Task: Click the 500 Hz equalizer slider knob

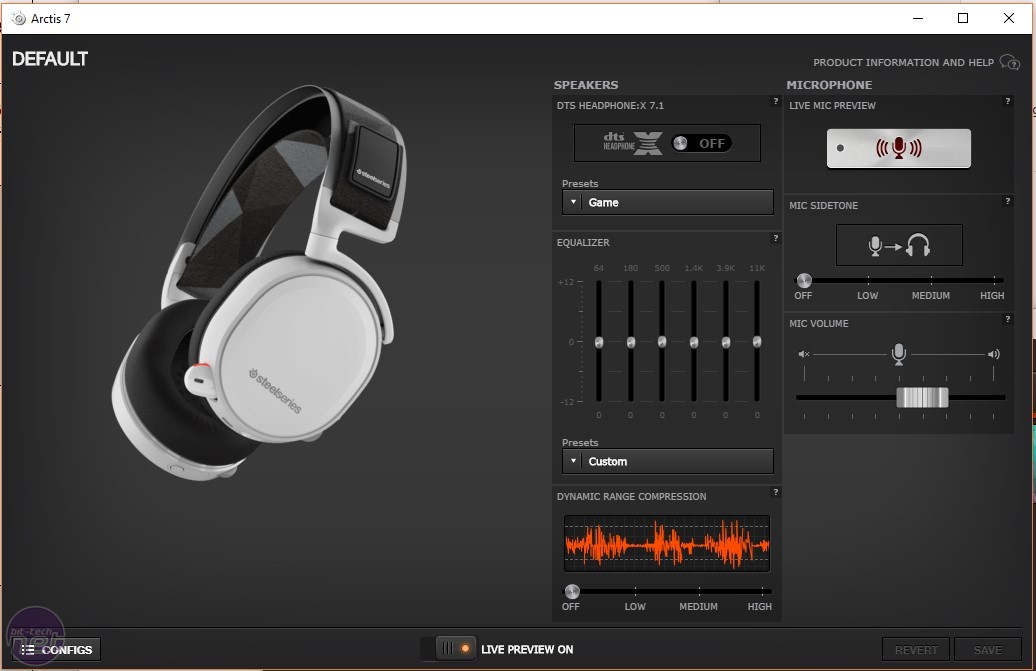Action: click(x=662, y=342)
